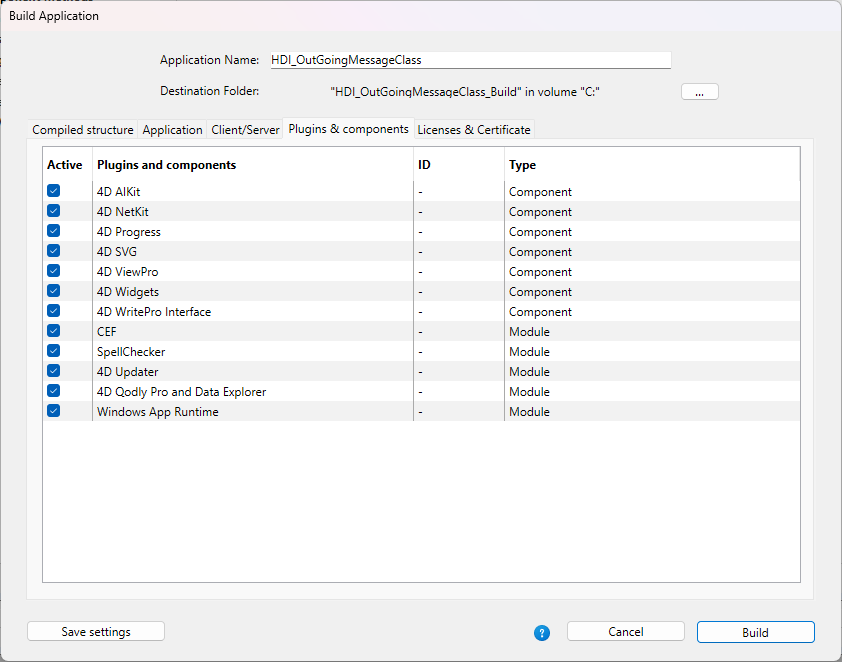Uncheck the SpellChecker module

[54, 351]
